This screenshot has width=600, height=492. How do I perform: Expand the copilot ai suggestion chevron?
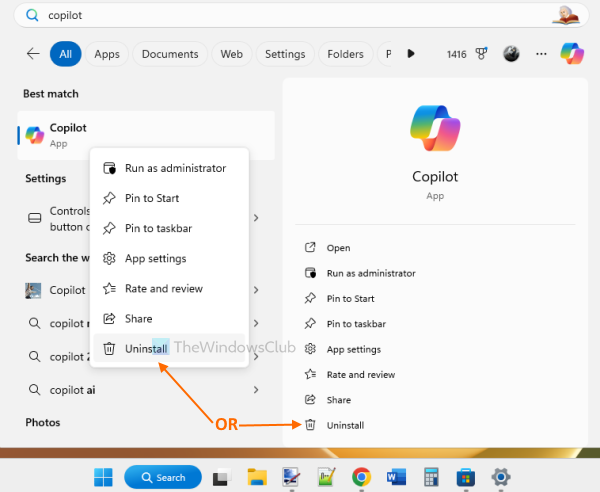click(256, 390)
